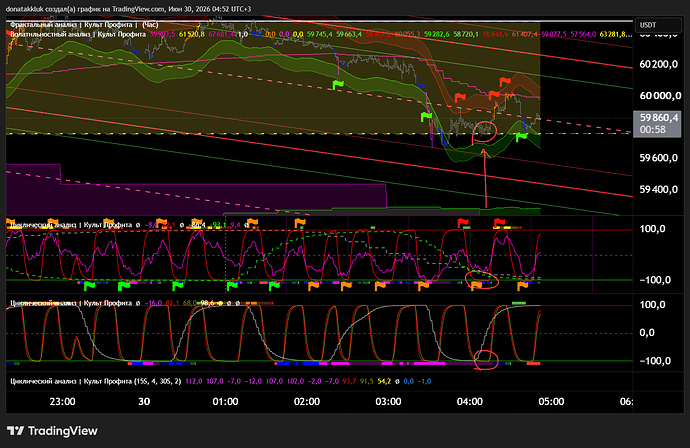Click the 30 date label on time axis
Screen dimensions: 690x448
pos(144,402)
